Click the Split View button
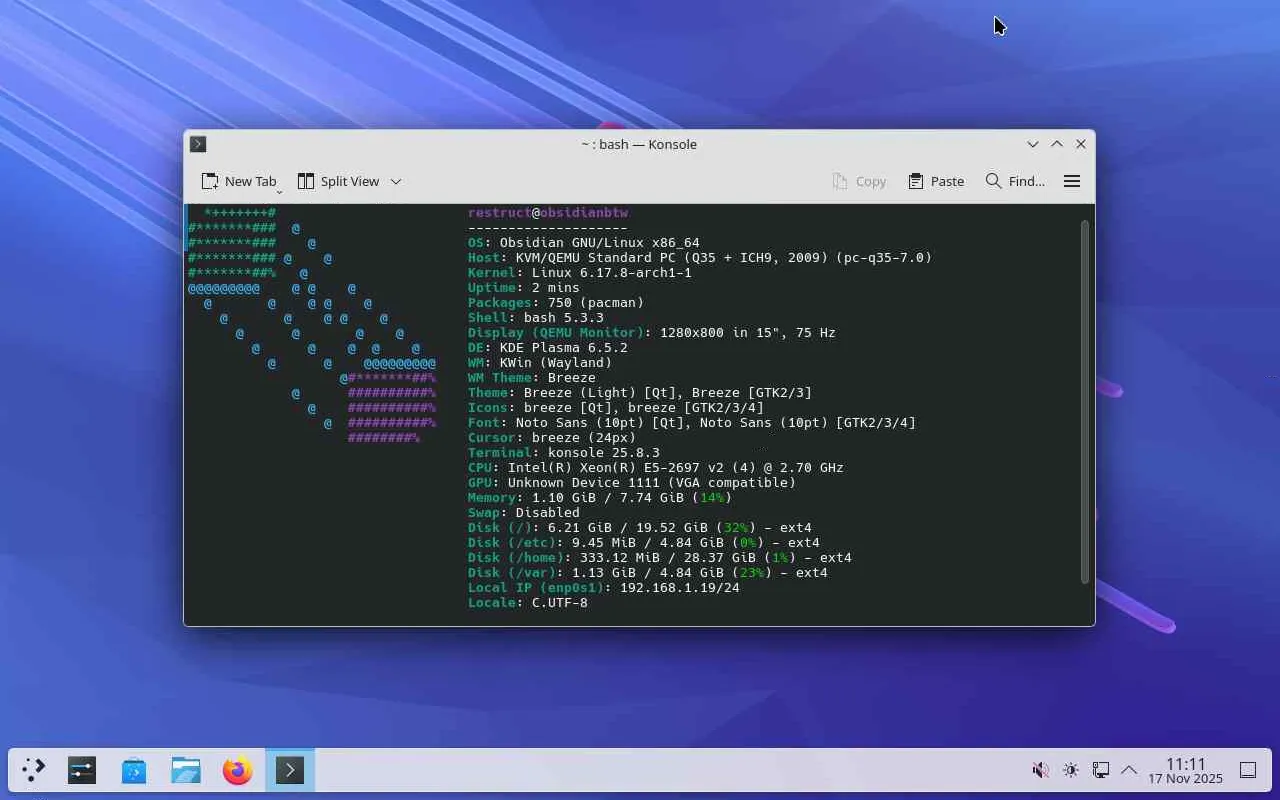 (338, 181)
